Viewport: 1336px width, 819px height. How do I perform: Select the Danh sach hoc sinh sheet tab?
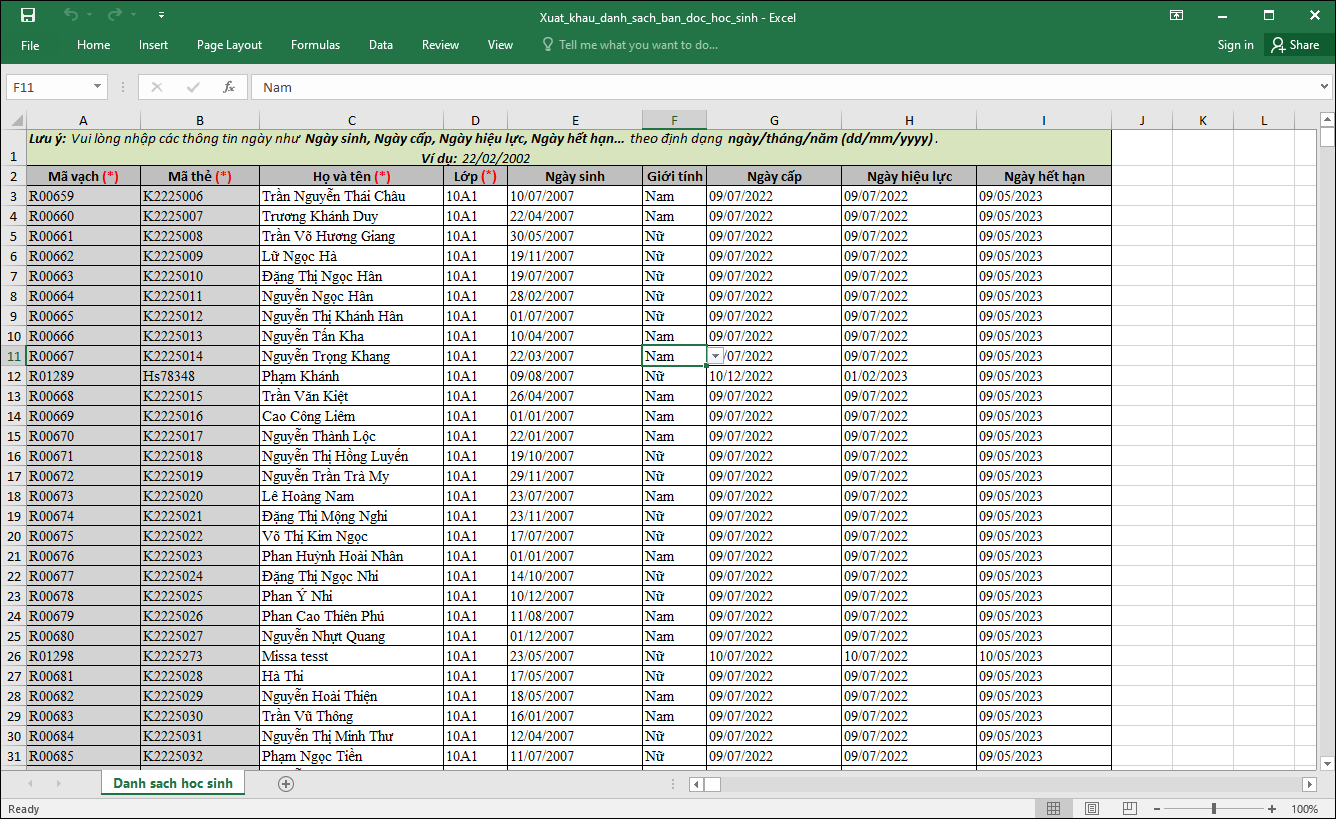point(172,784)
